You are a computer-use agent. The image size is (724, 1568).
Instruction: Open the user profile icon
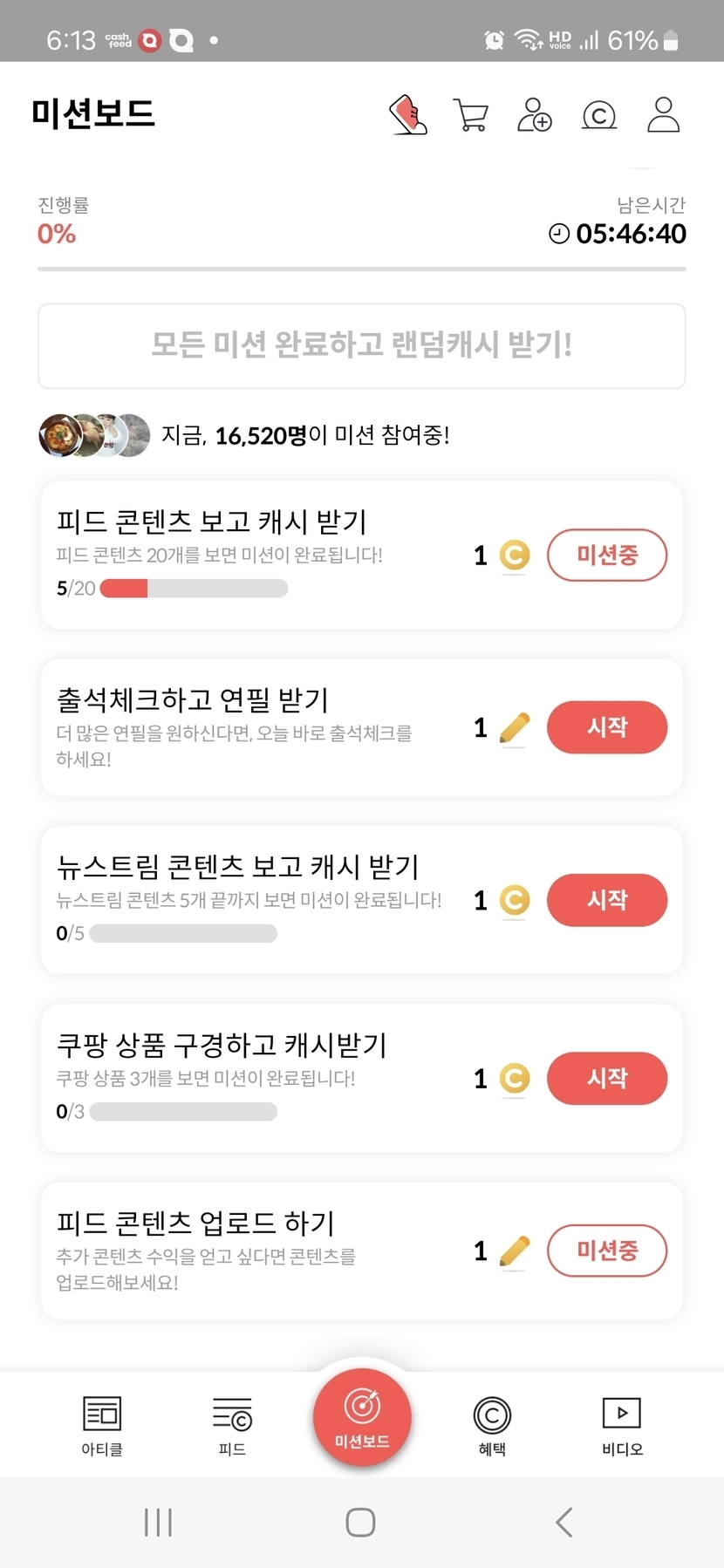pos(663,115)
